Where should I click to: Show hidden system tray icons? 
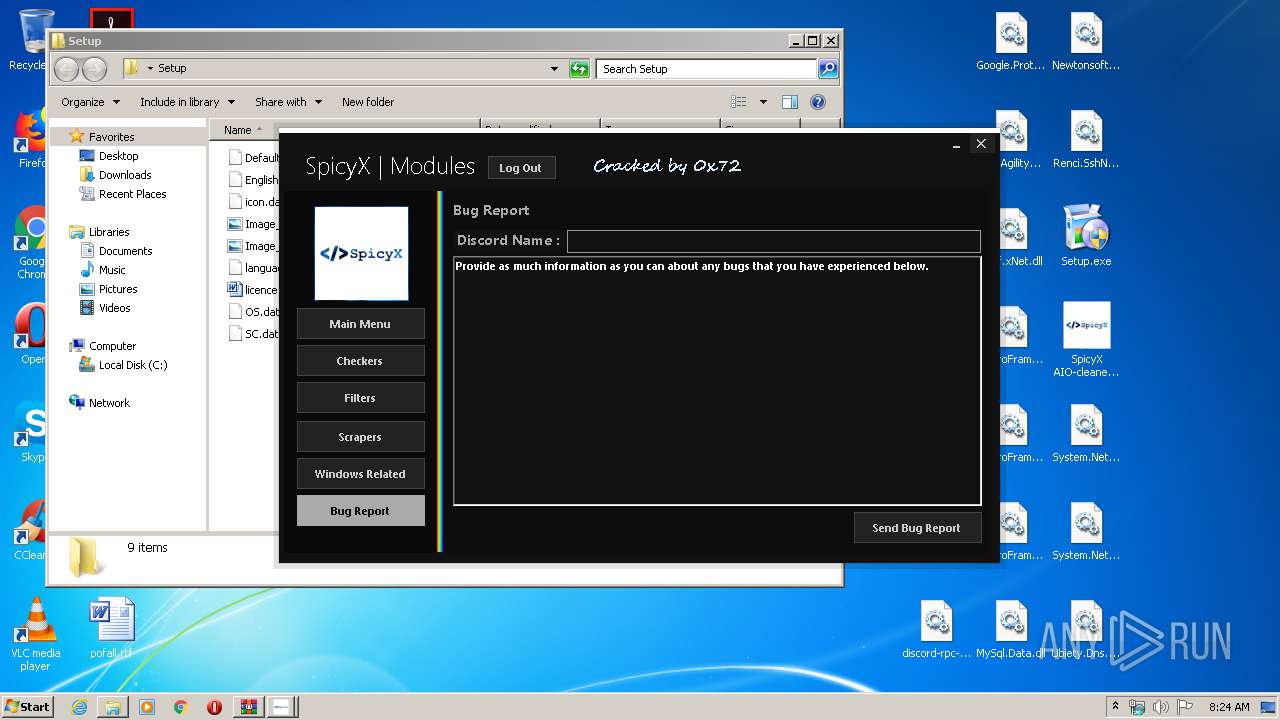tap(1115, 707)
